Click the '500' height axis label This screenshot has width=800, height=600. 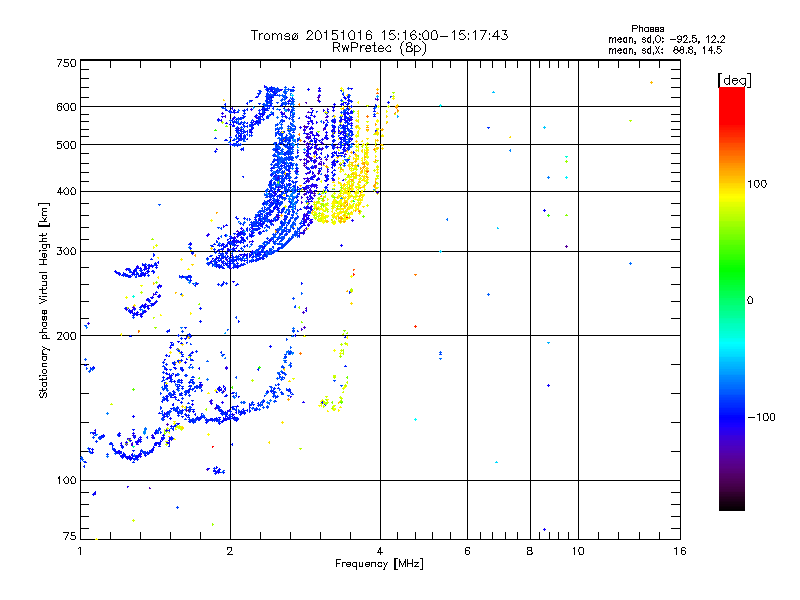pyautogui.click(x=66, y=145)
